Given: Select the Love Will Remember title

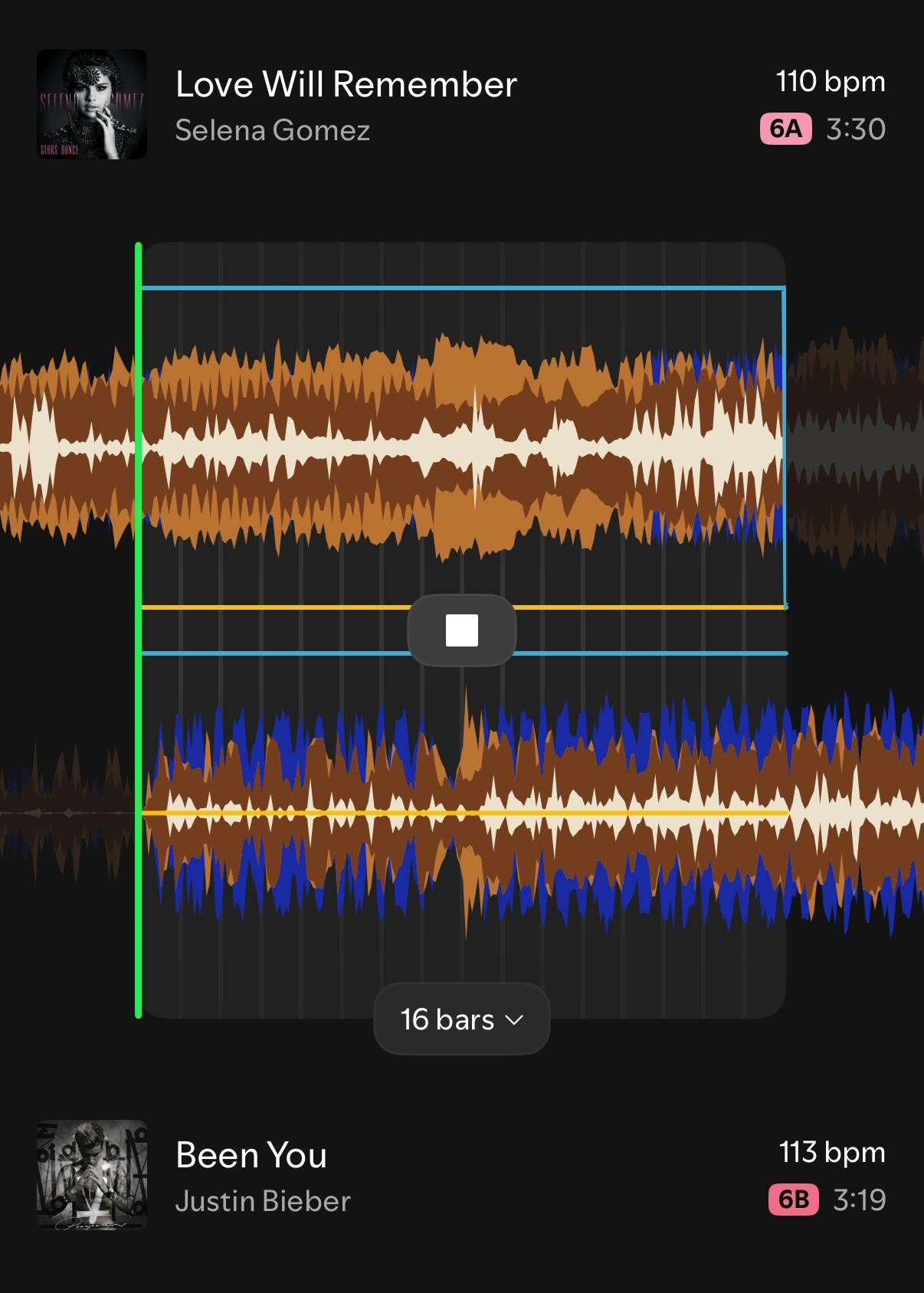Looking at the screenshot, I should pos(346,84).
